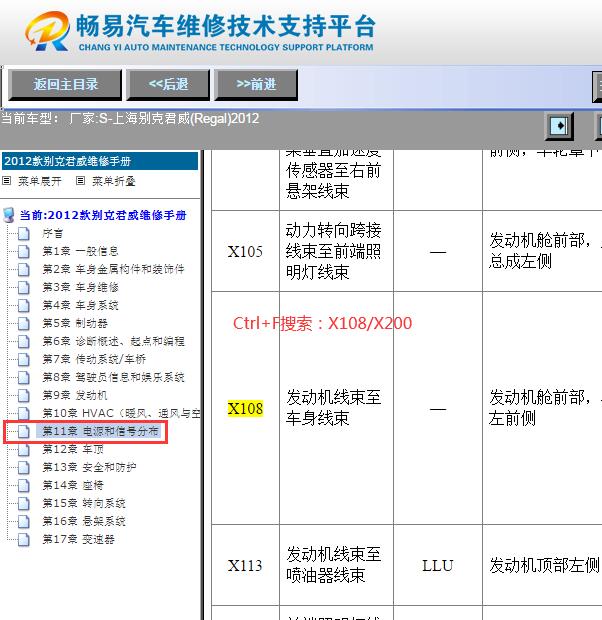
Task: Click the X105 connector cell
Action: click(x=245, y=251)
